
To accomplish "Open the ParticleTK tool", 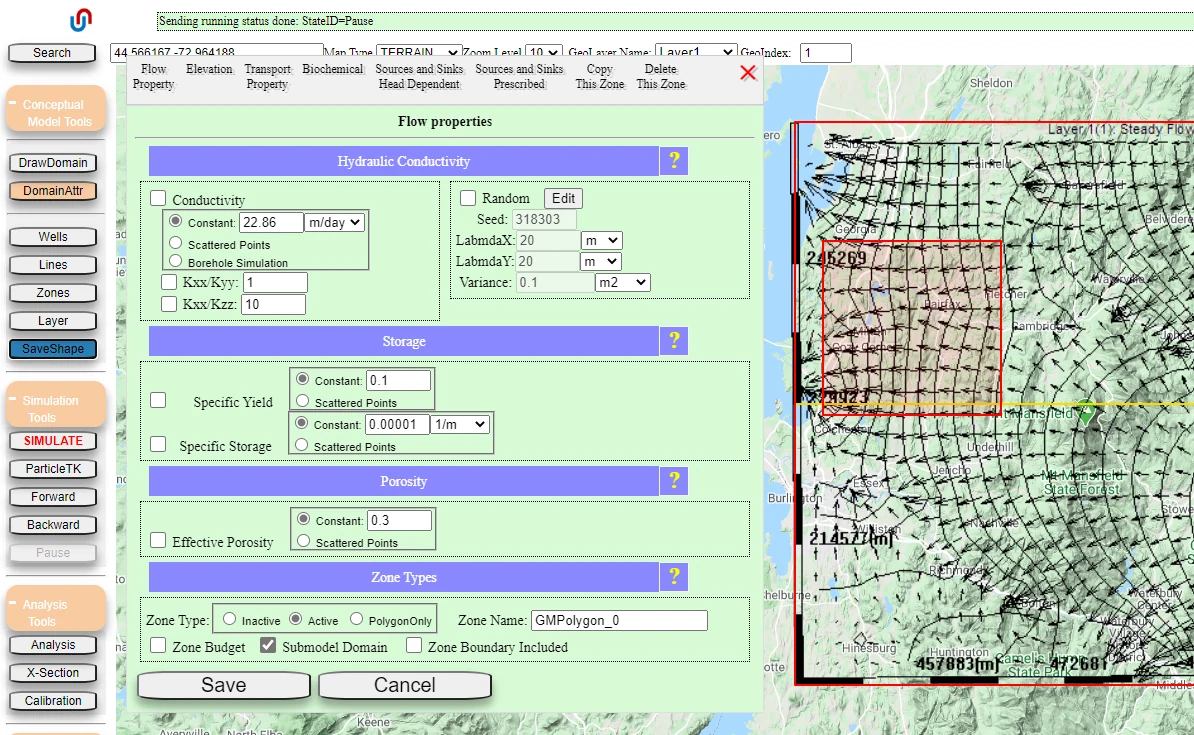I will click(53, 468).
